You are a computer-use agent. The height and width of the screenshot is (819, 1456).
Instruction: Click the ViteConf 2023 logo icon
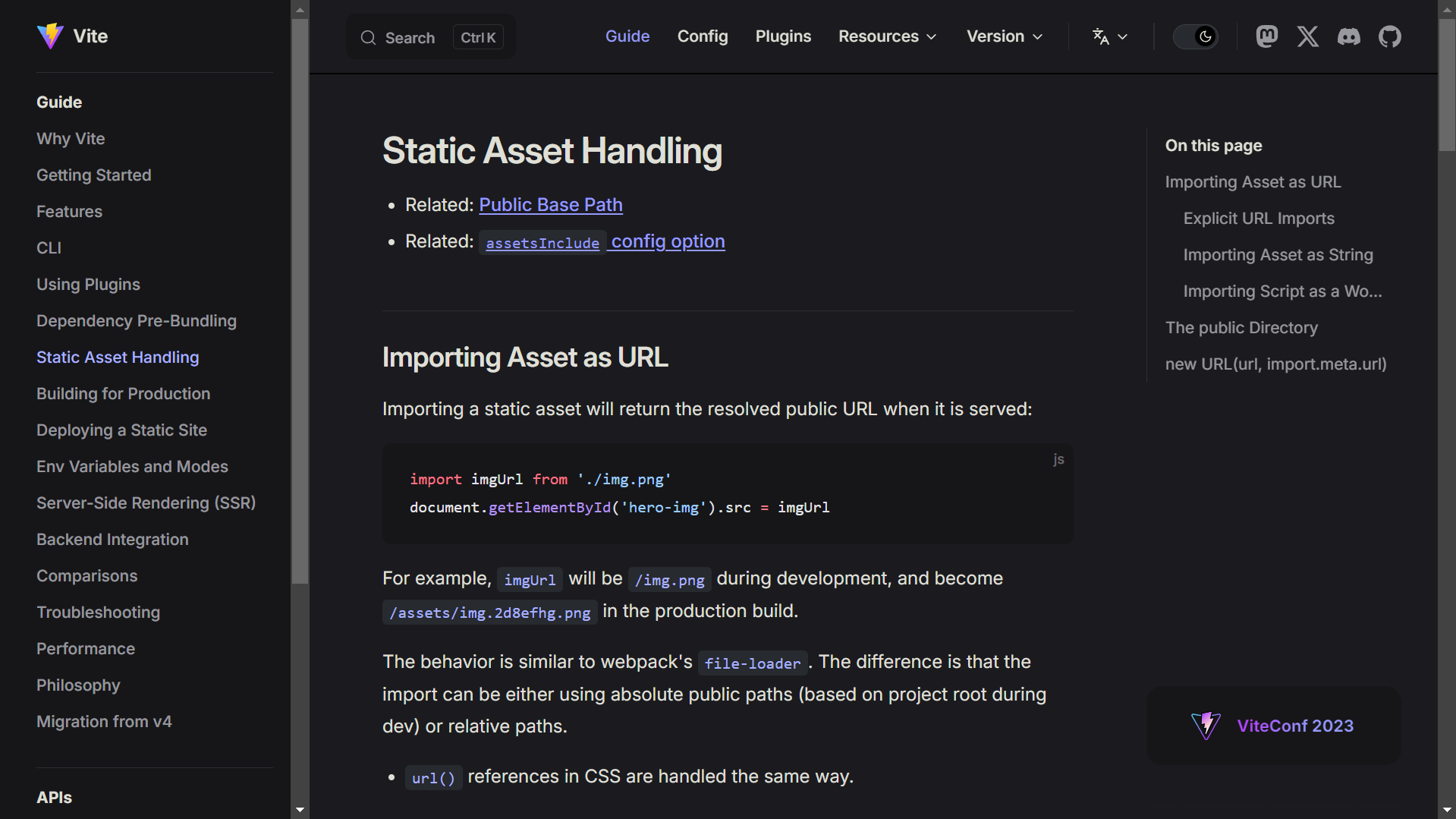pyautogui.click(x=1206, y=726)
